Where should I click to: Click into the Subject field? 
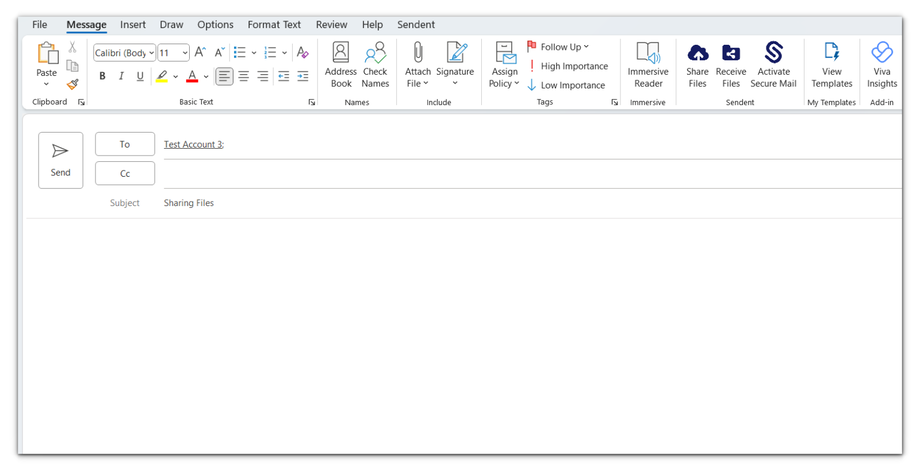500,203
